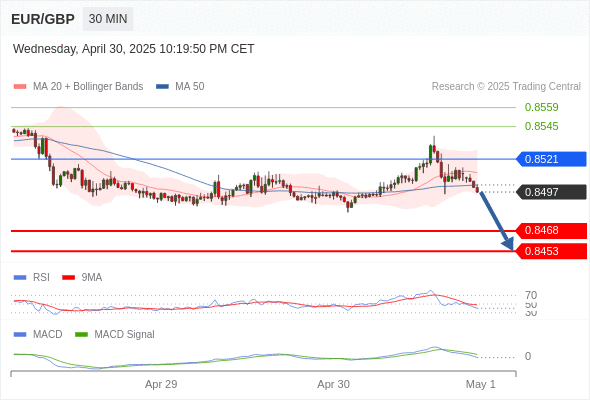Click the MA 50 legend swatch
The width and height of the screenshot is (590, 400).
tap(162, 87)
